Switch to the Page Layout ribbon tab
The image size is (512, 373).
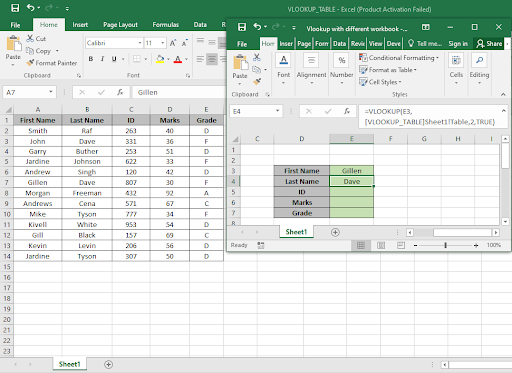120,25
